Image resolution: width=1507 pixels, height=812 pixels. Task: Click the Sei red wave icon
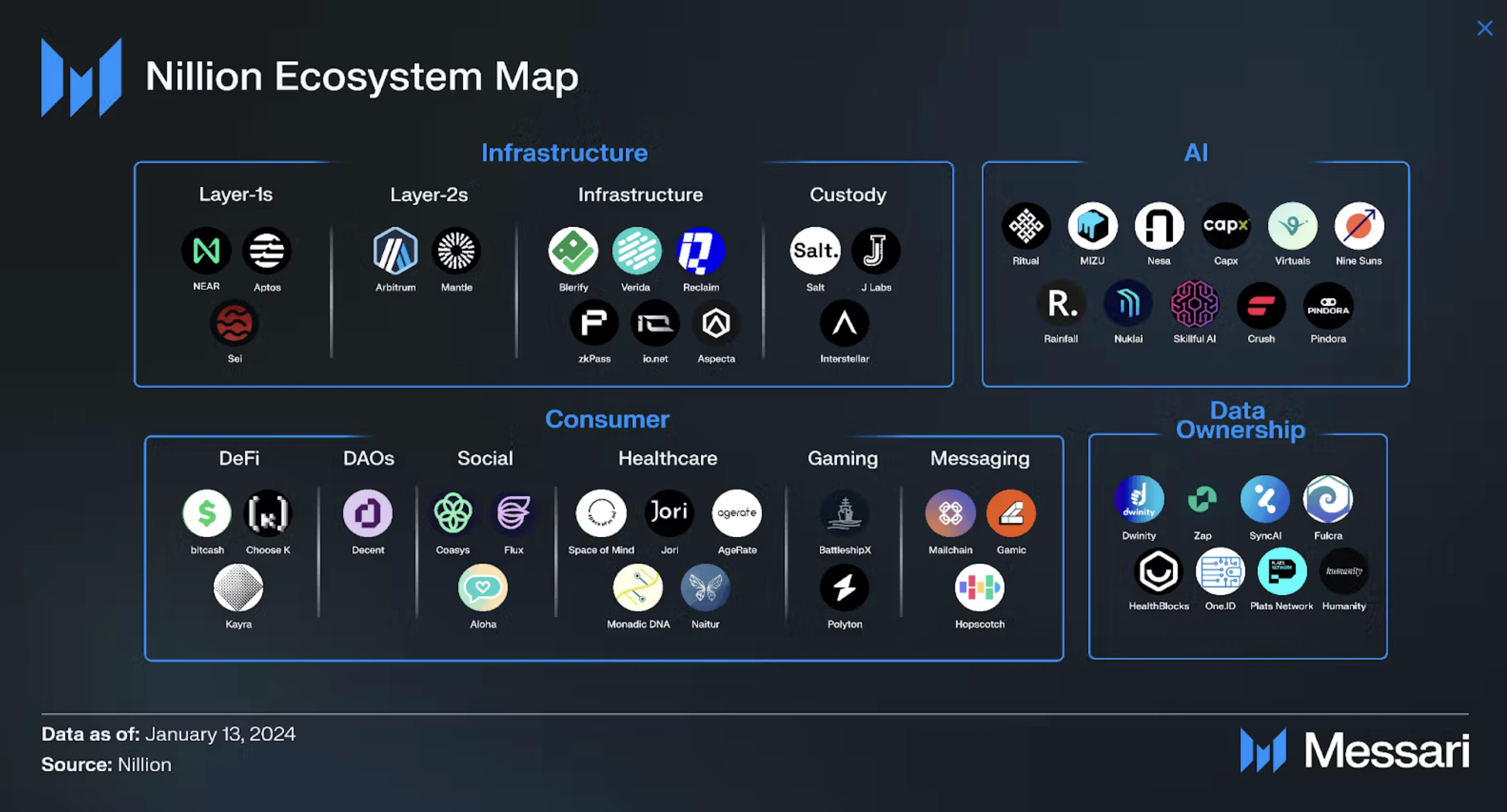click(235, 323)
